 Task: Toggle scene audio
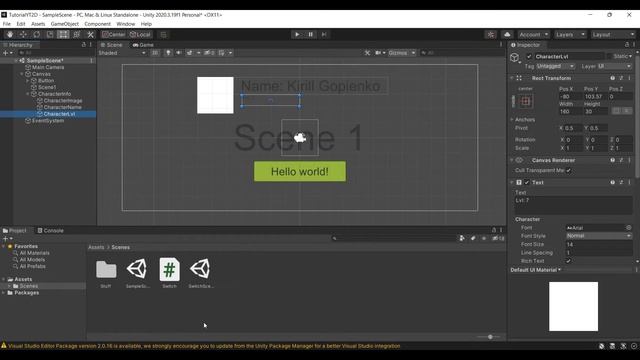[x=178, y=53]
